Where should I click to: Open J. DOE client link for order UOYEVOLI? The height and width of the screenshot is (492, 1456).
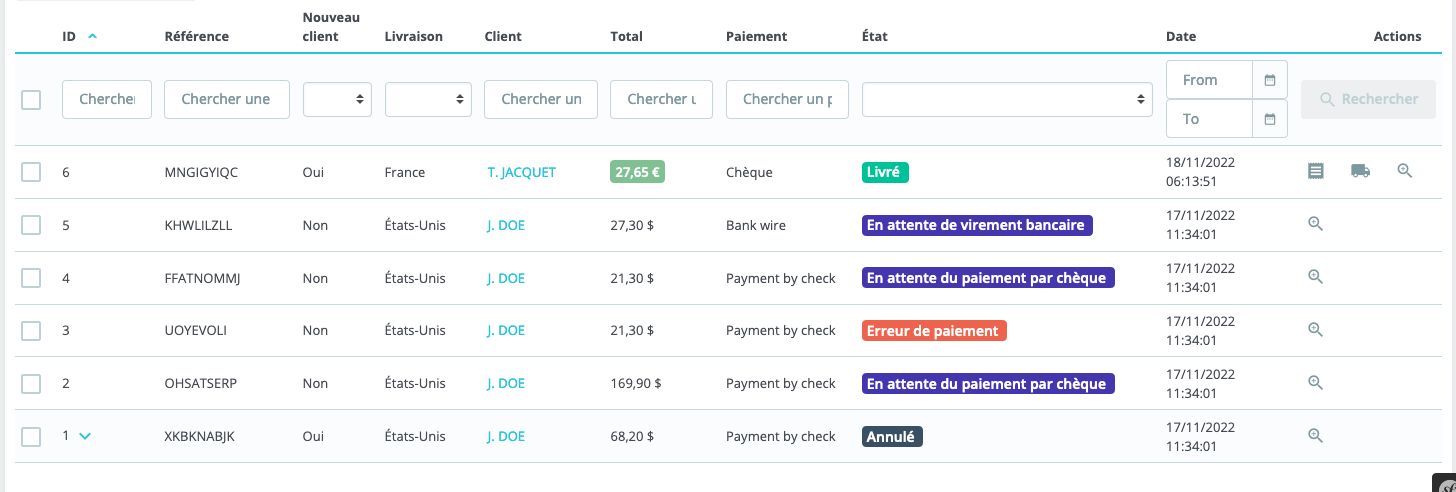pos(506,330)
